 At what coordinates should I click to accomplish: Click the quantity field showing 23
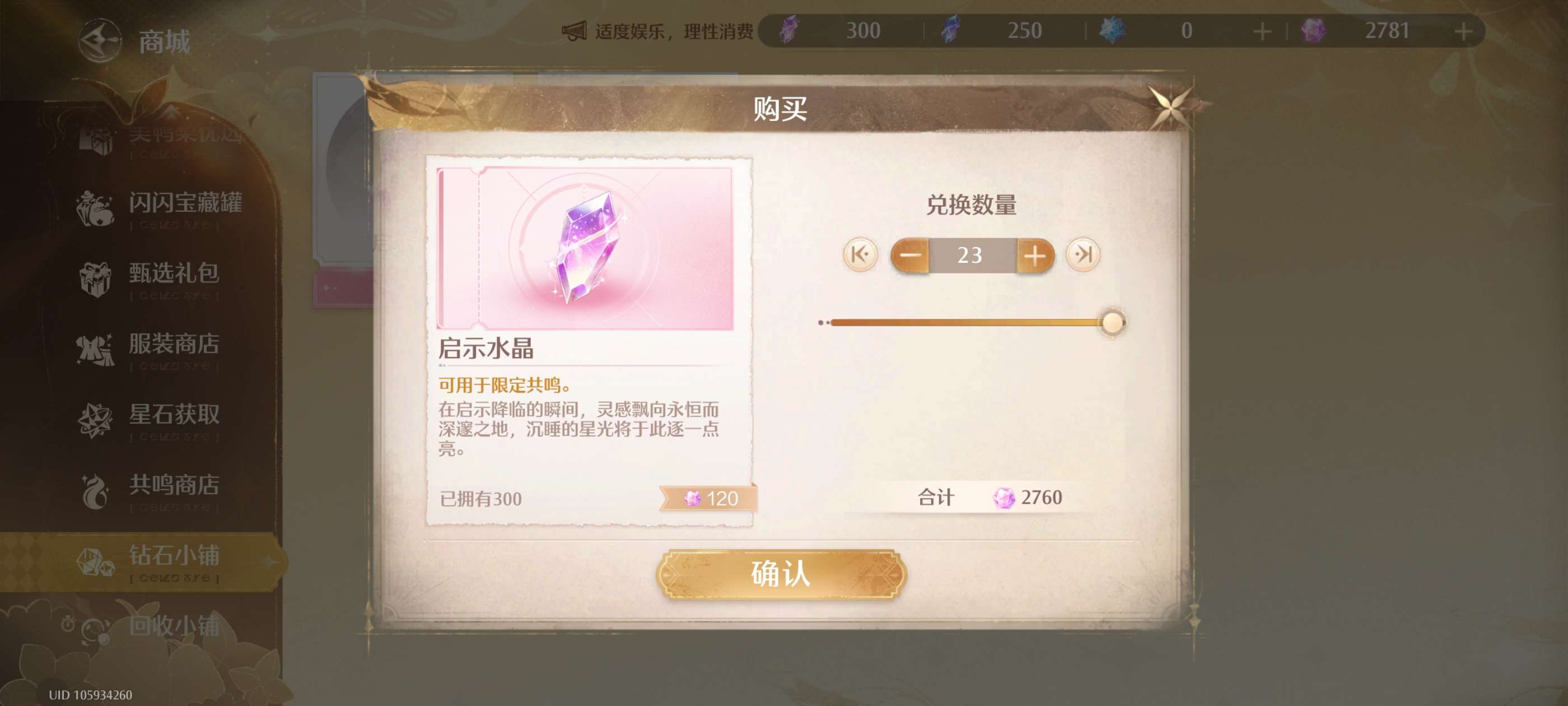point(972,254)
